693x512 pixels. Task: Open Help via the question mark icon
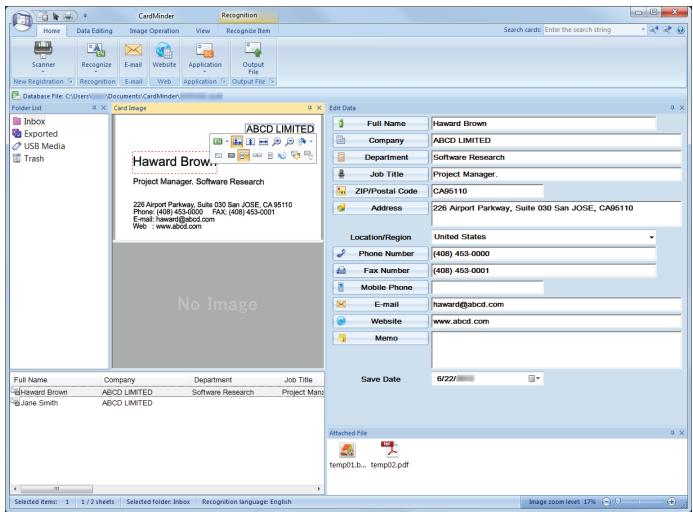681,30
